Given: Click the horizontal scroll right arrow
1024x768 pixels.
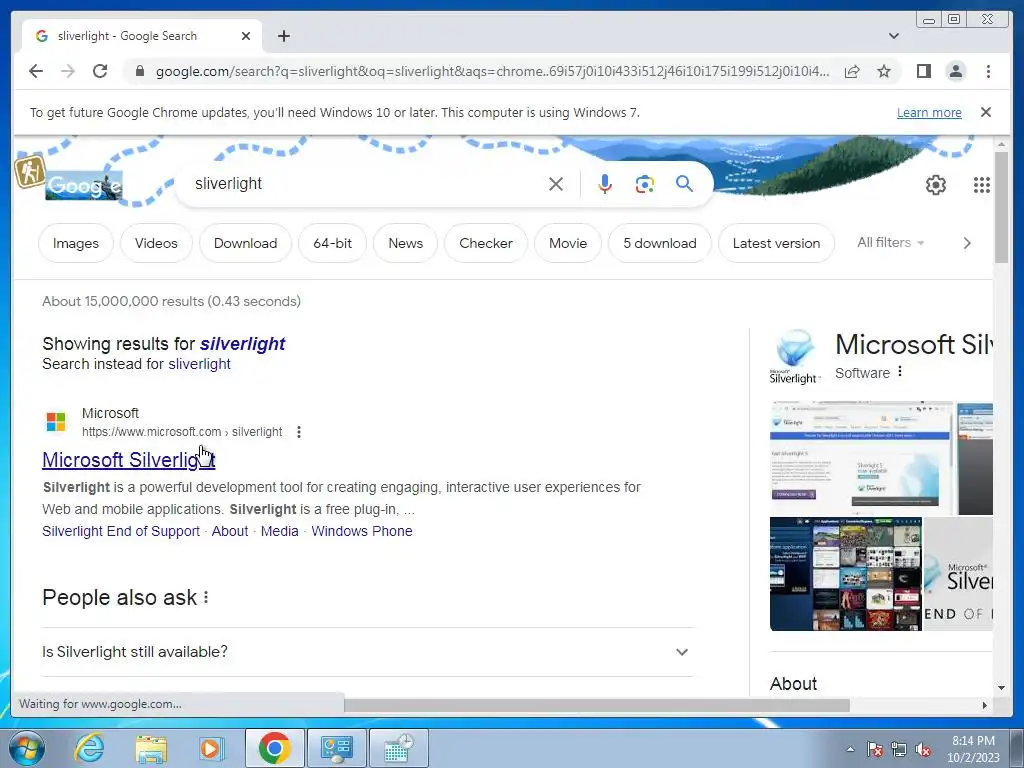Looking at the screenshot, I should click(985, 705).
